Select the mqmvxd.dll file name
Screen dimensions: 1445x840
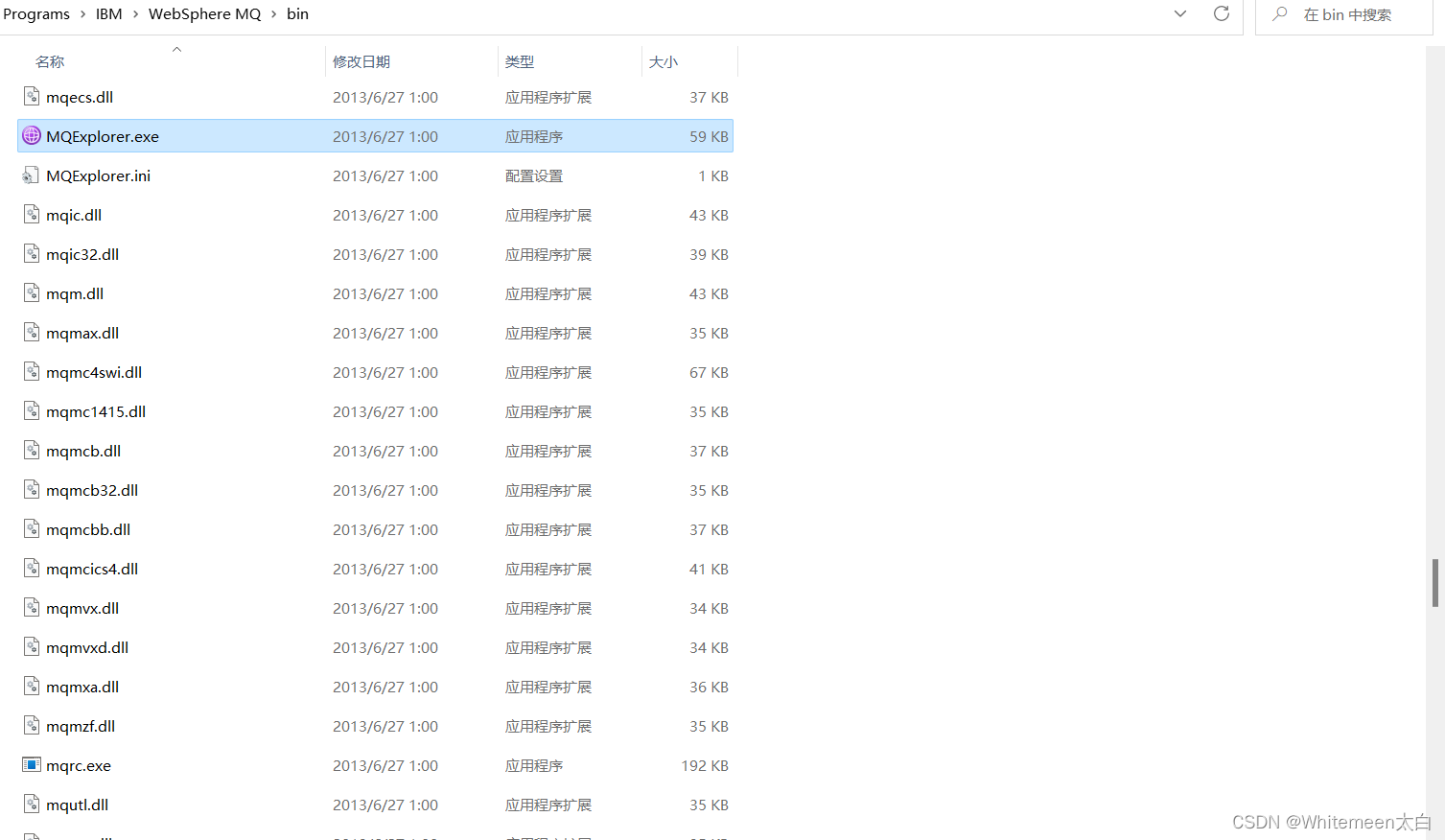87,647
